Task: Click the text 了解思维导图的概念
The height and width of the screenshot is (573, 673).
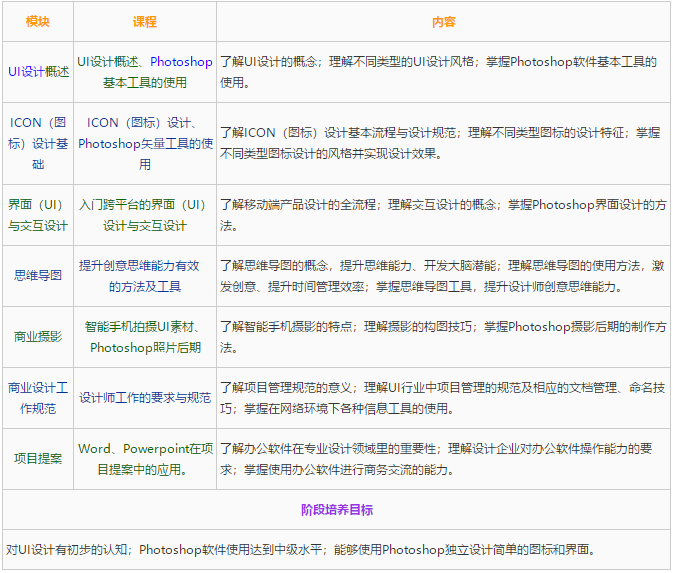Action: (274, 265)
